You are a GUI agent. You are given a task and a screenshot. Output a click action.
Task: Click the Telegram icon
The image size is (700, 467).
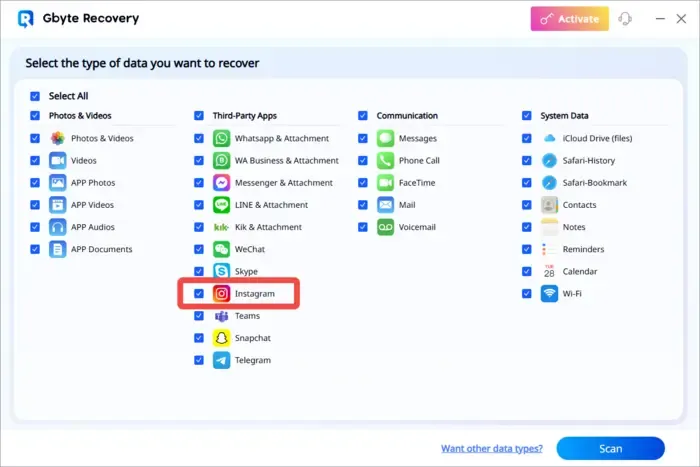221,360
